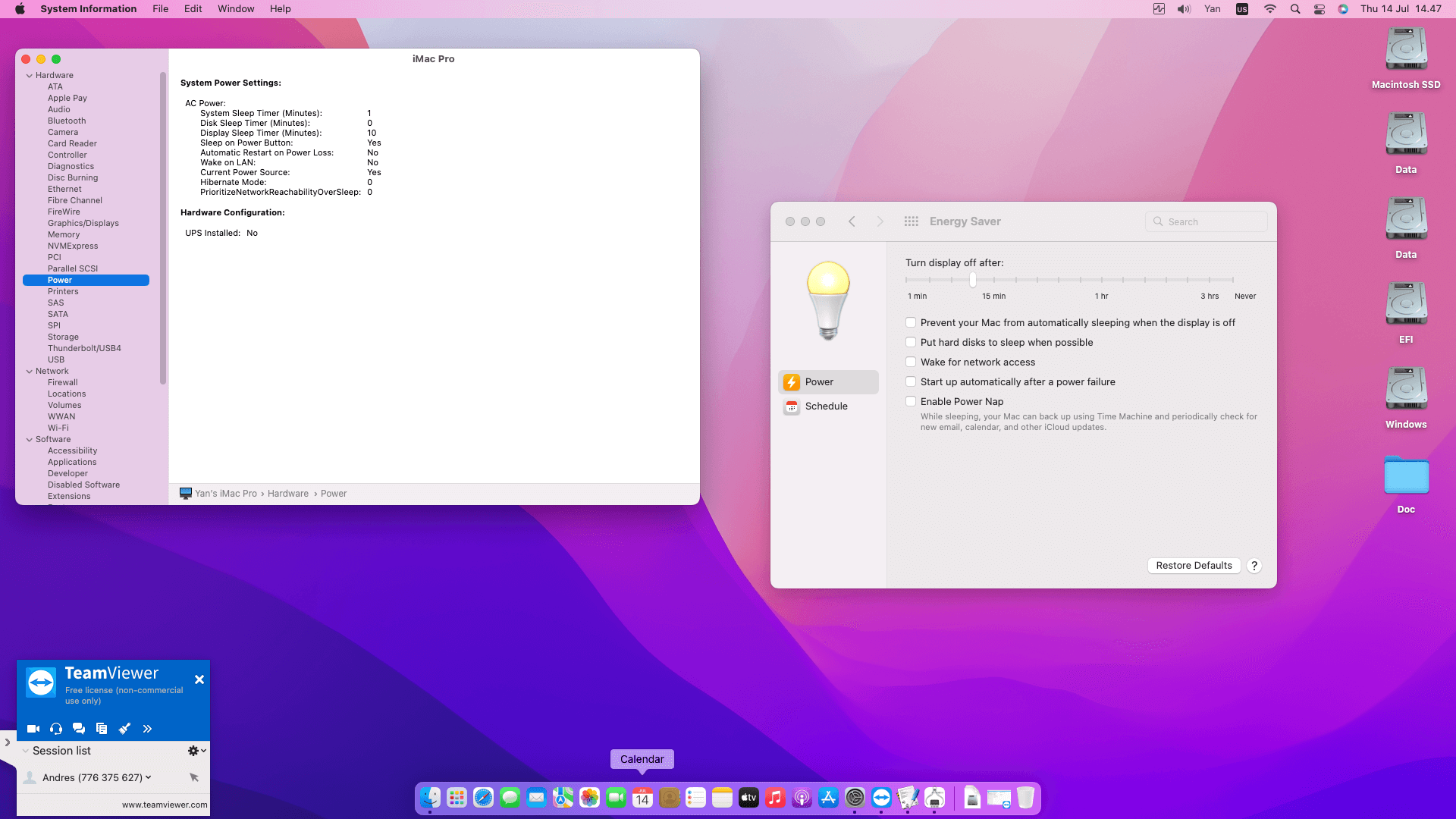
Task: Click Restore Defaults button
Action: tap(1194, 566)
